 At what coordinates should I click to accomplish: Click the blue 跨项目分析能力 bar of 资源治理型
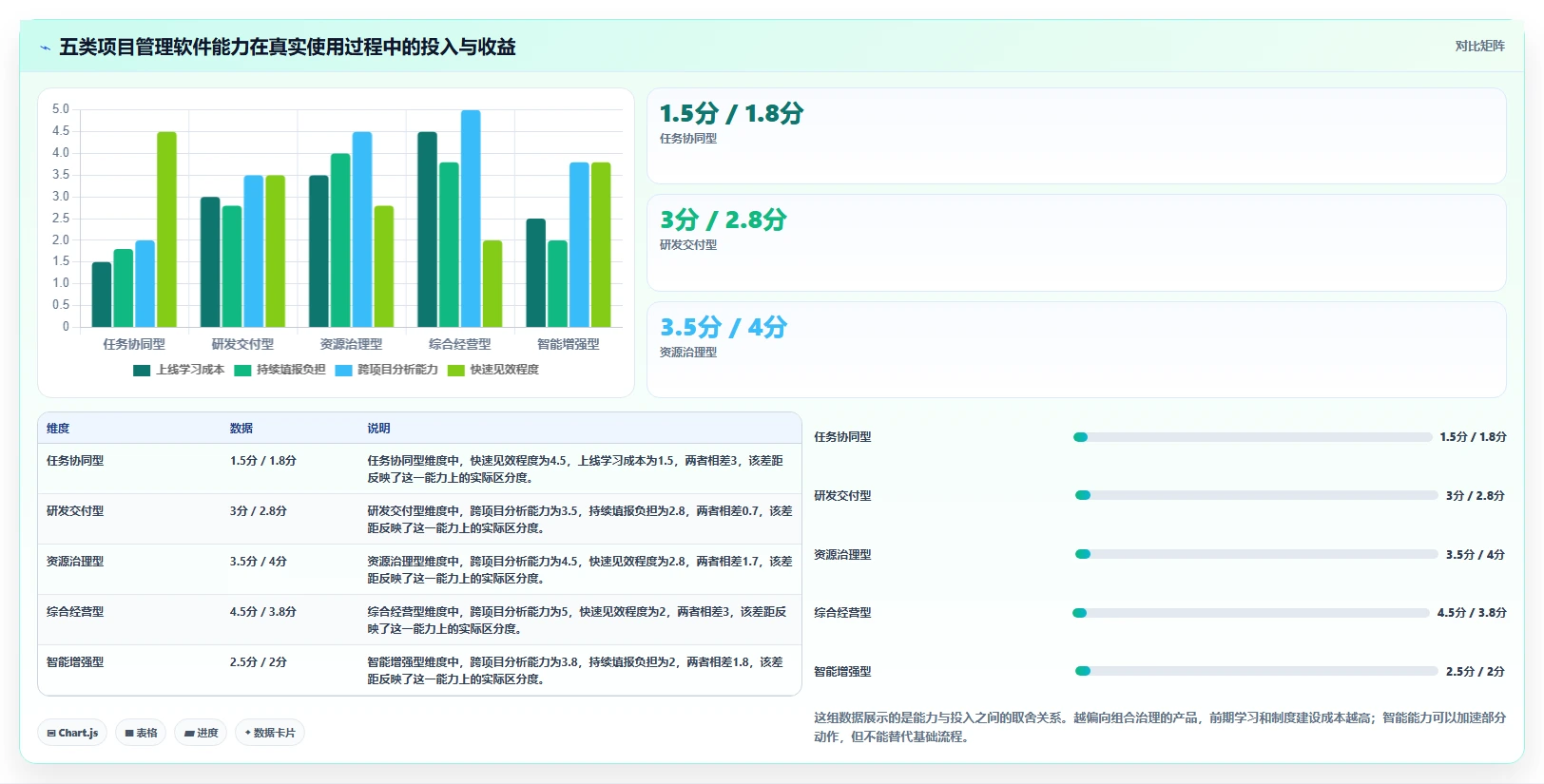point(362,229)
